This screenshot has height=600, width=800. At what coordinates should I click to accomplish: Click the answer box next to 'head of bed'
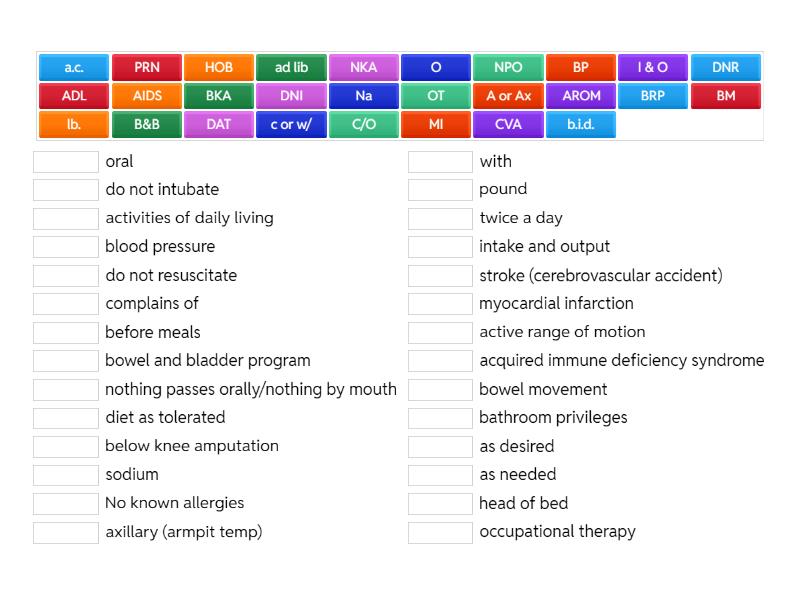point(438,503)
